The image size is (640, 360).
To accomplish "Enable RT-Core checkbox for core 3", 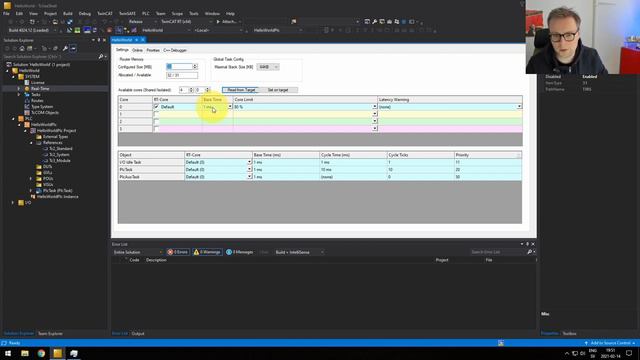I will point(156,129).
